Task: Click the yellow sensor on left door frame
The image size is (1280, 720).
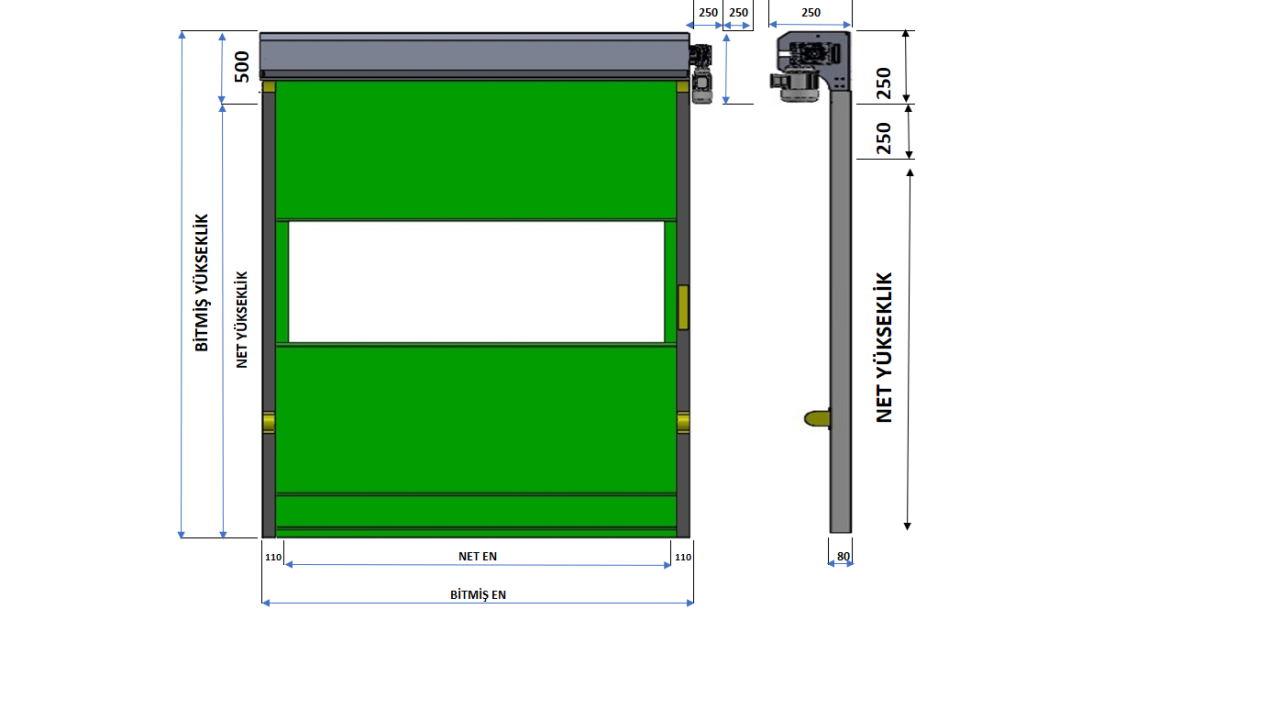Action: coord(268,422)
